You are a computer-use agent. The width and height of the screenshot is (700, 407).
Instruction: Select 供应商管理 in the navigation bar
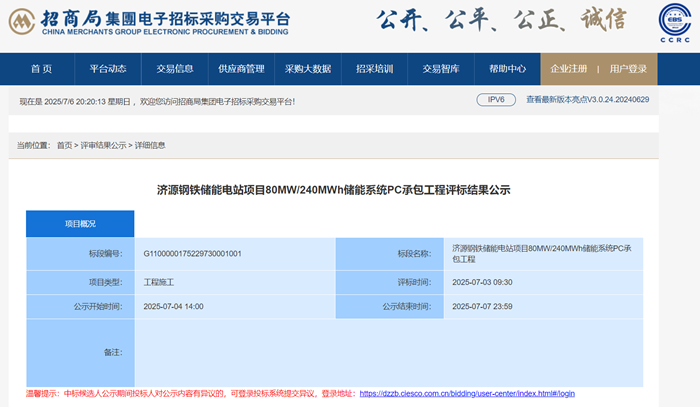[x=241, y=69]
